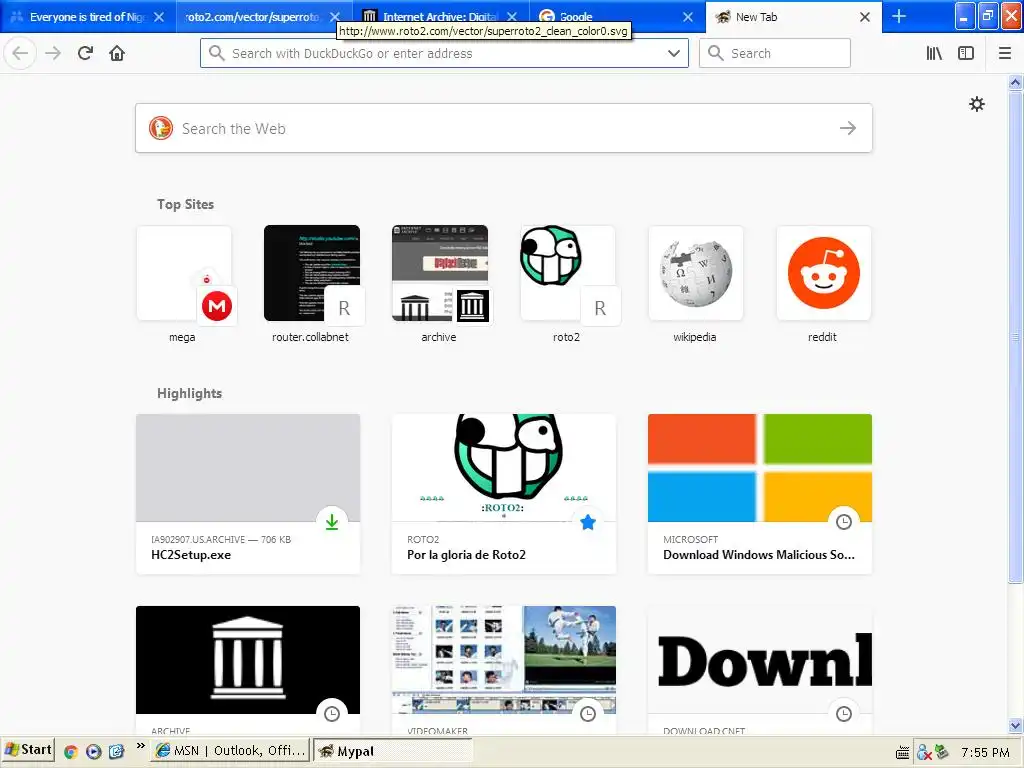The image size is (1024, 768).
Task: Switch to 'Everyone is tired of' tab
Action: pos(88,17)
